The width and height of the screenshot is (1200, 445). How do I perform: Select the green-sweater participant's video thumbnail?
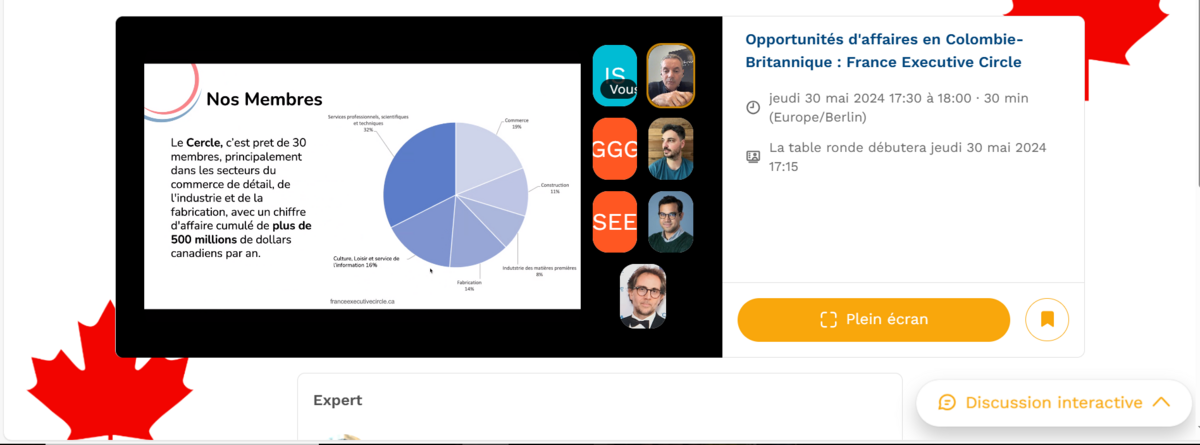[x=670, y=221]
